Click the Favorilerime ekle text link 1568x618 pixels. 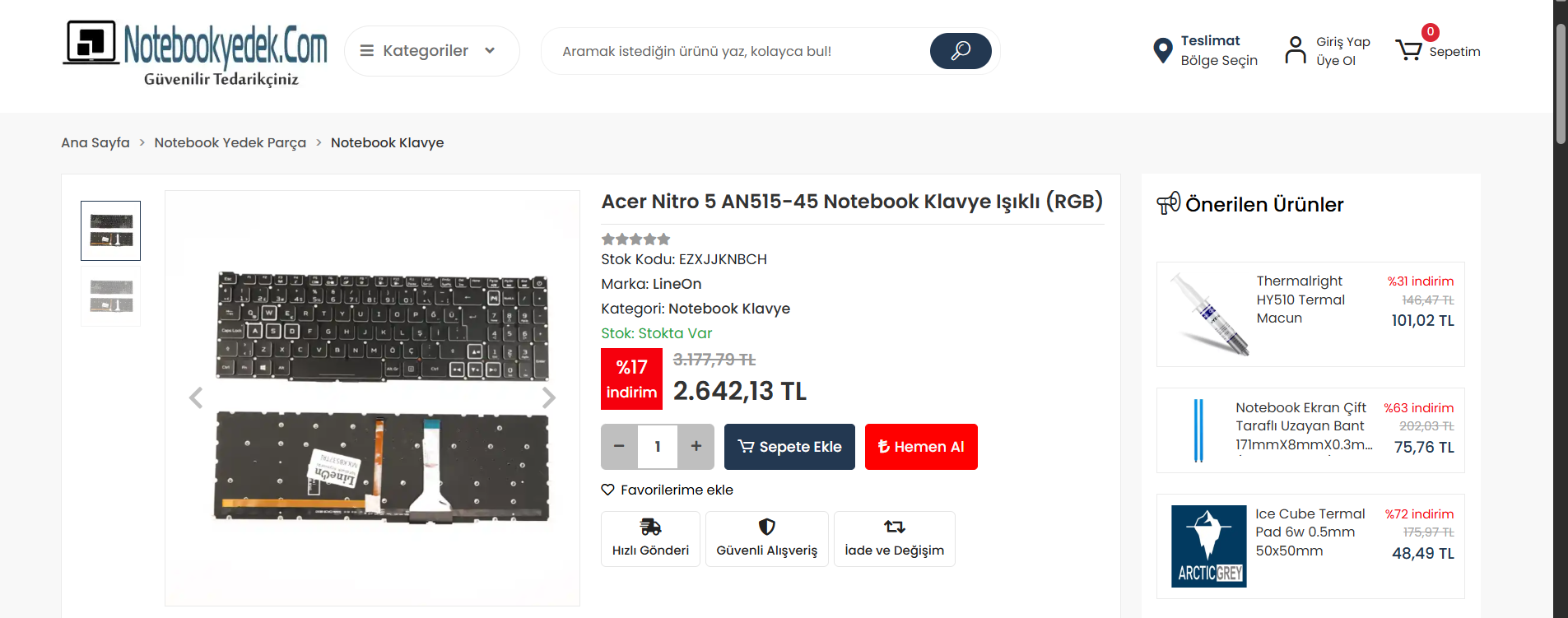(x=677, y=490)
